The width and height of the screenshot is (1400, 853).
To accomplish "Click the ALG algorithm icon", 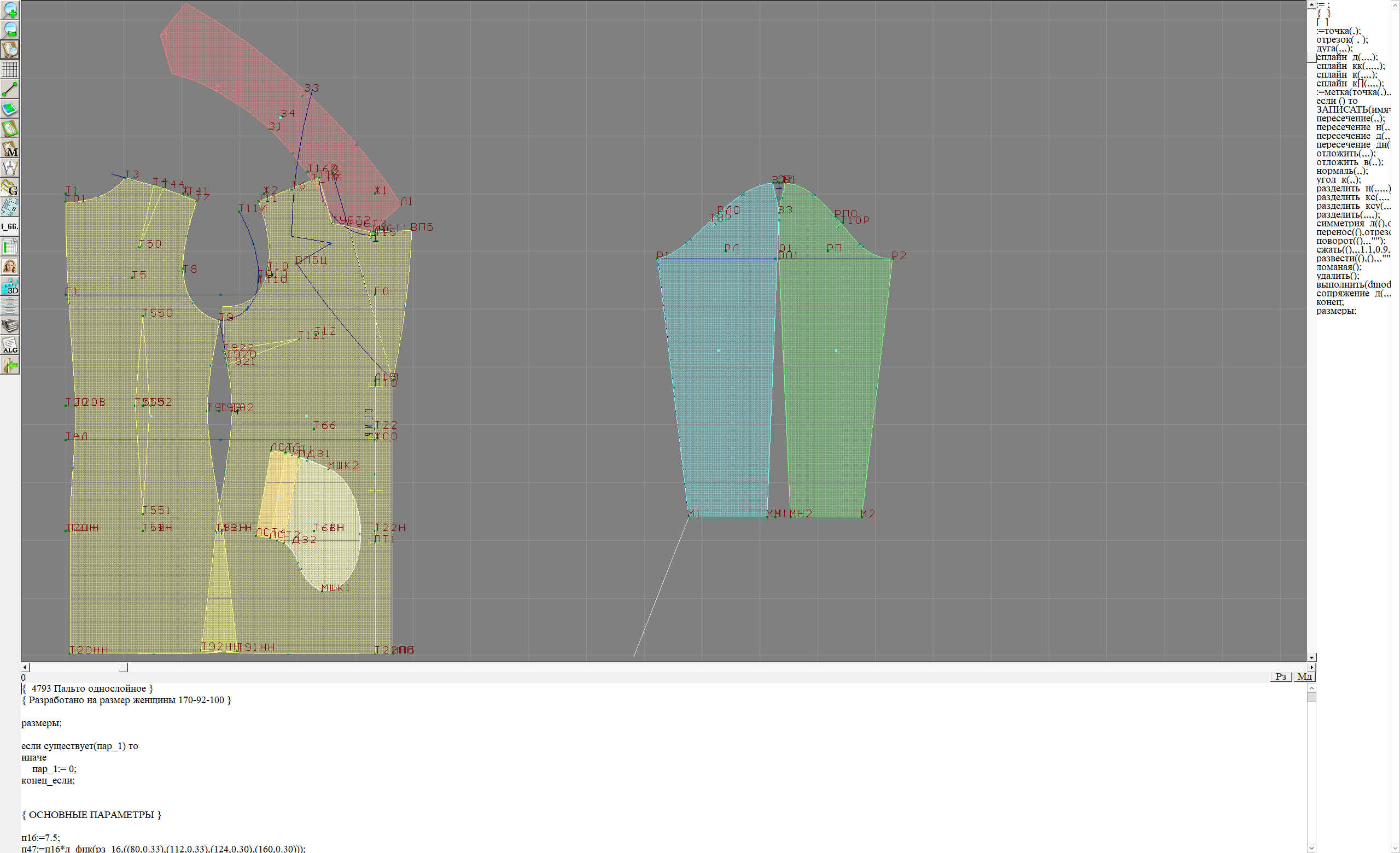I will point(10,345).
